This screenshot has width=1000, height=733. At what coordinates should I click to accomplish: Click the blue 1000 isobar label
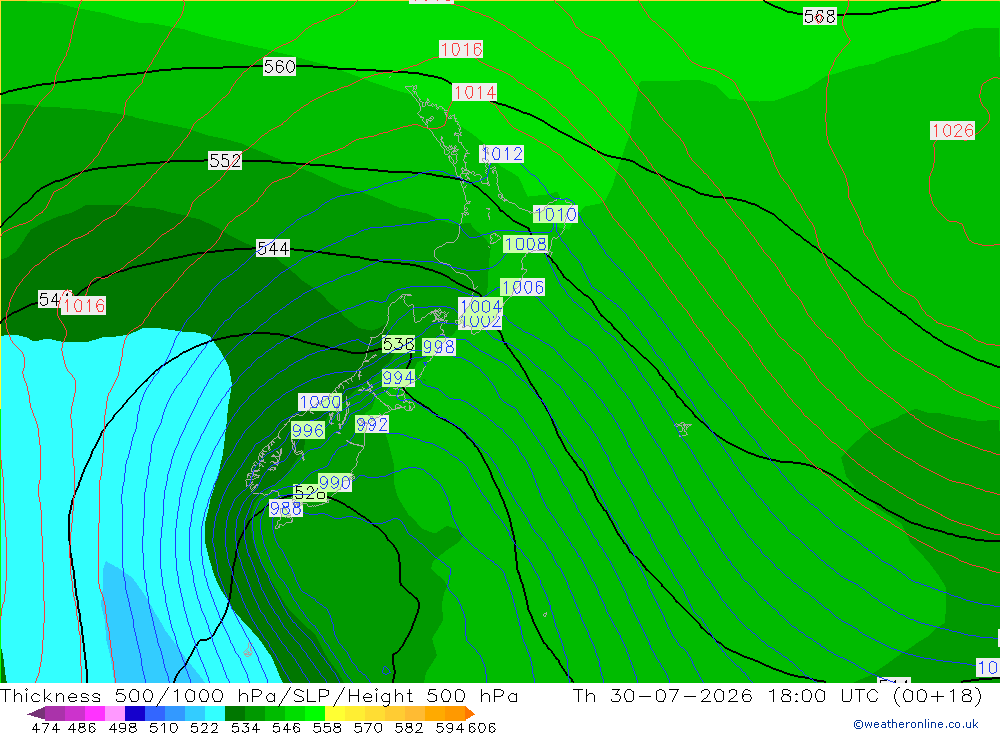click(320, 402)
